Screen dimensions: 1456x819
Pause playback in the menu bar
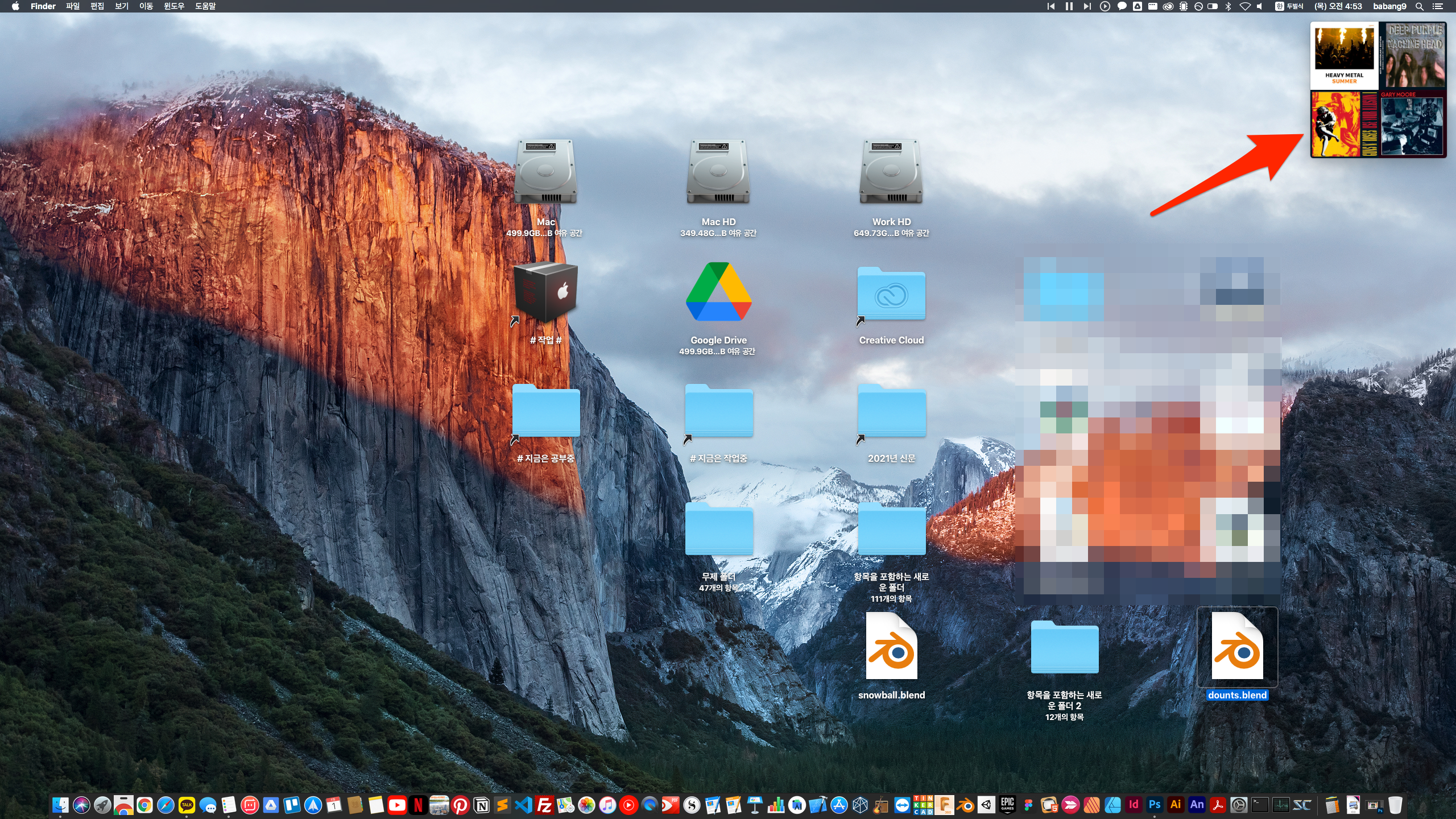pyautogui.click(x=1069, y=6)
